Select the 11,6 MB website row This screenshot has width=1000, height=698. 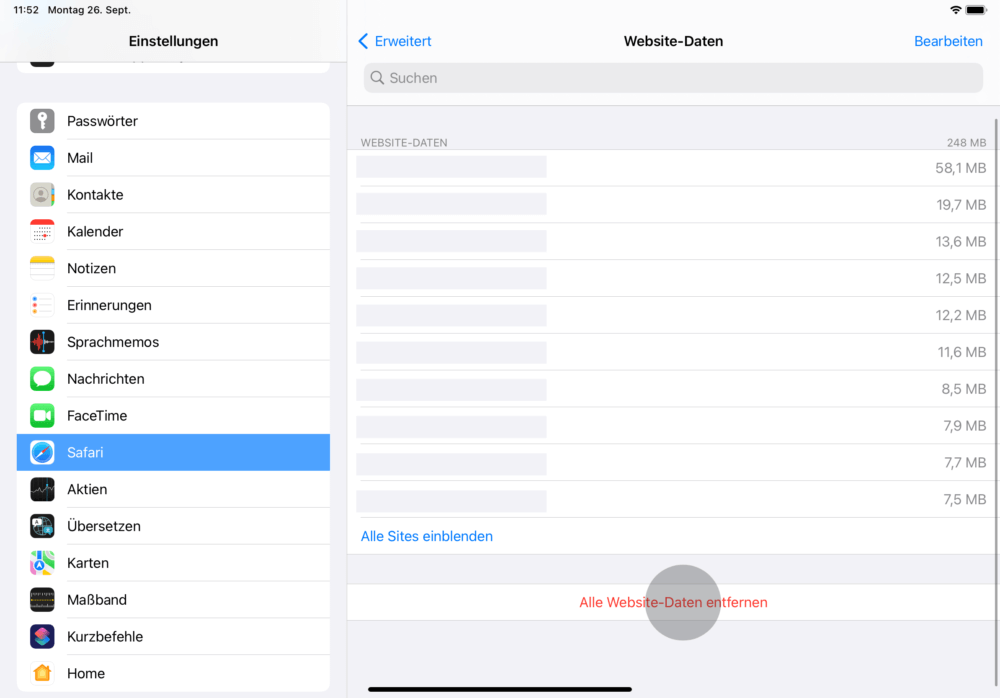[673, 352]
